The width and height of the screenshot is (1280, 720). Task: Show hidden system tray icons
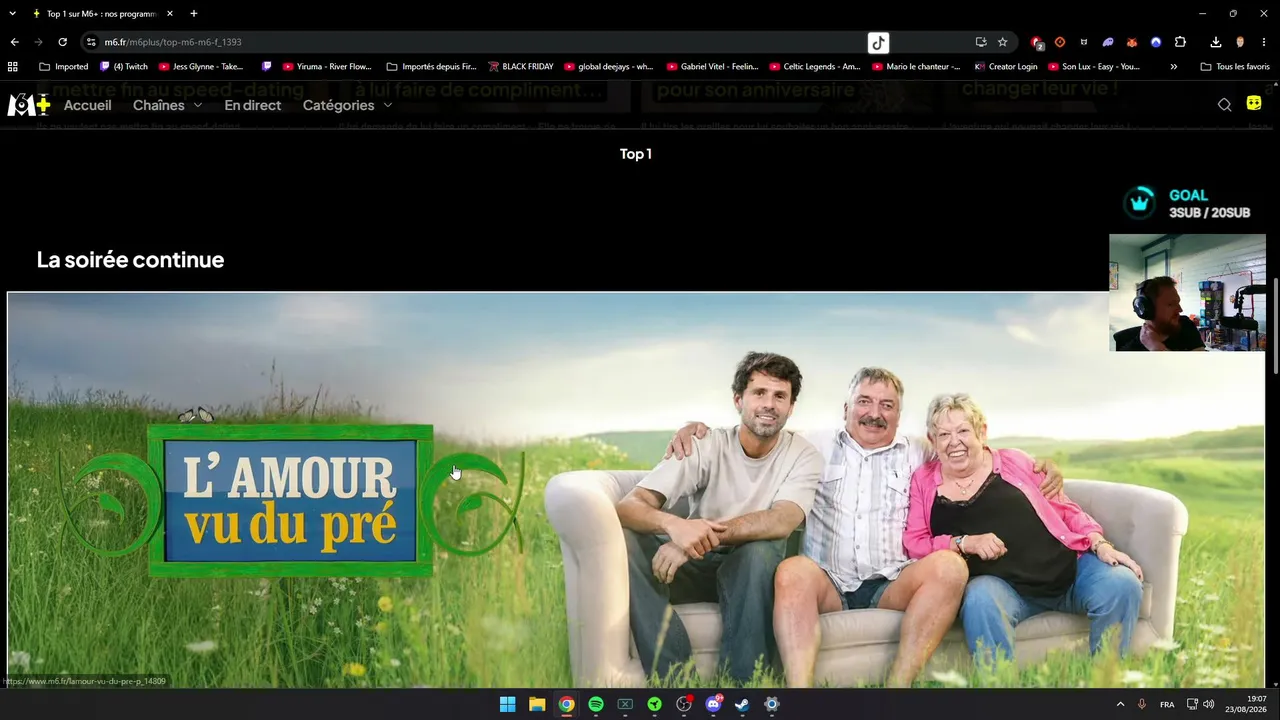1120,704
